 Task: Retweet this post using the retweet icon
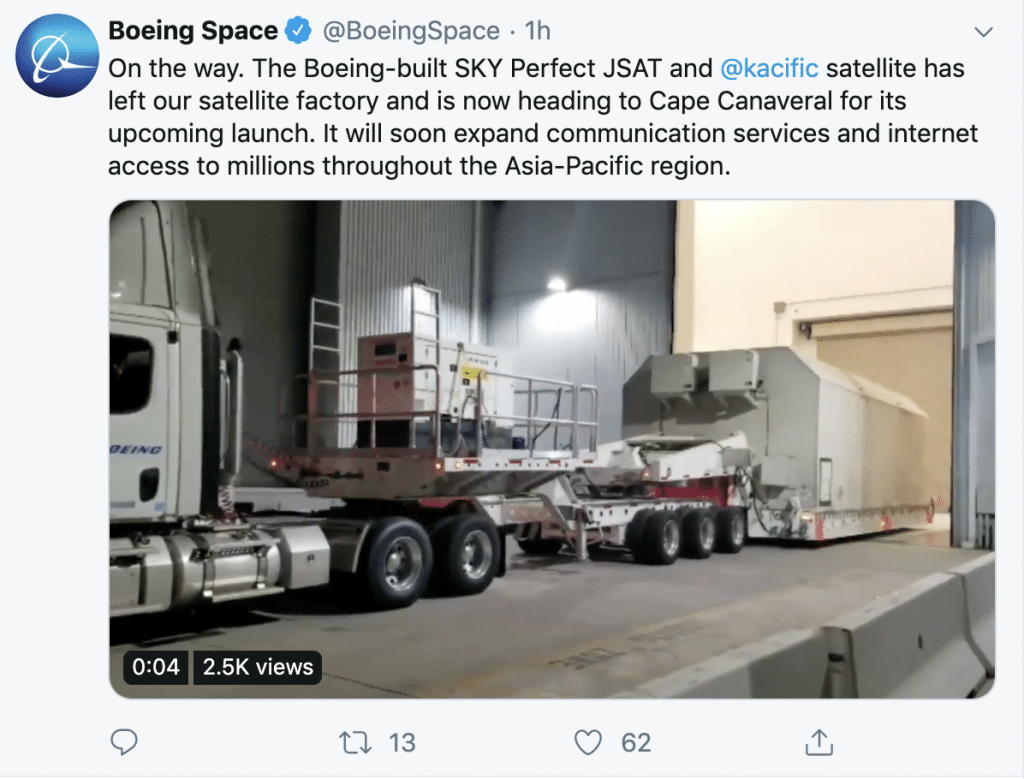point(353,742)
